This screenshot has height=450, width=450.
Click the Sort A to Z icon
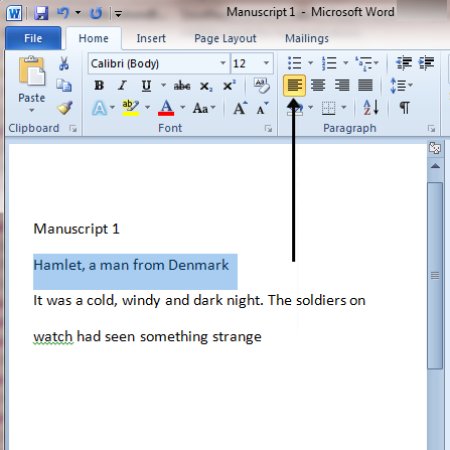(371, 108)
